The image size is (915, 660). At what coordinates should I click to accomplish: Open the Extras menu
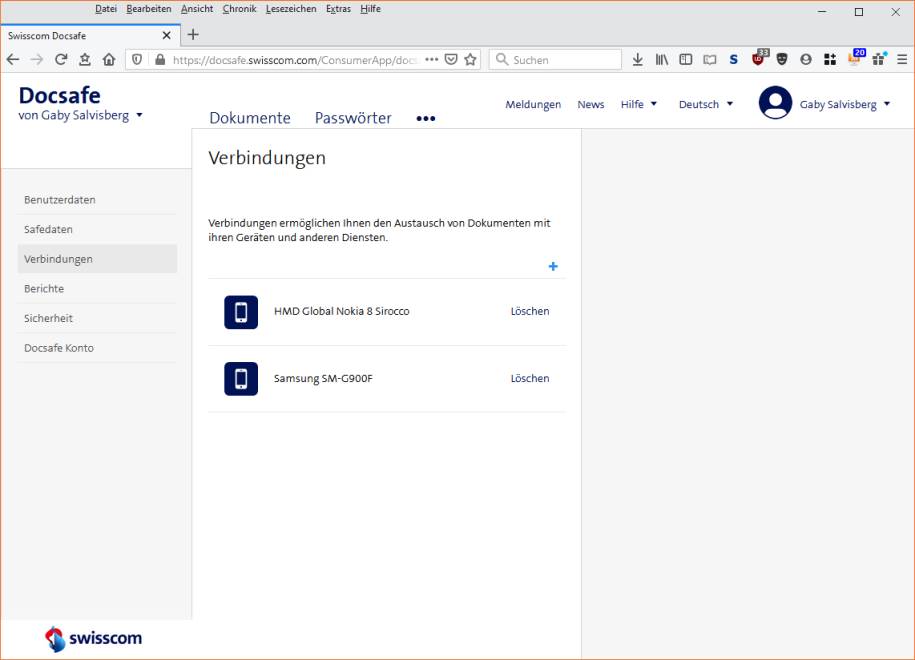(x=338, y=9)
